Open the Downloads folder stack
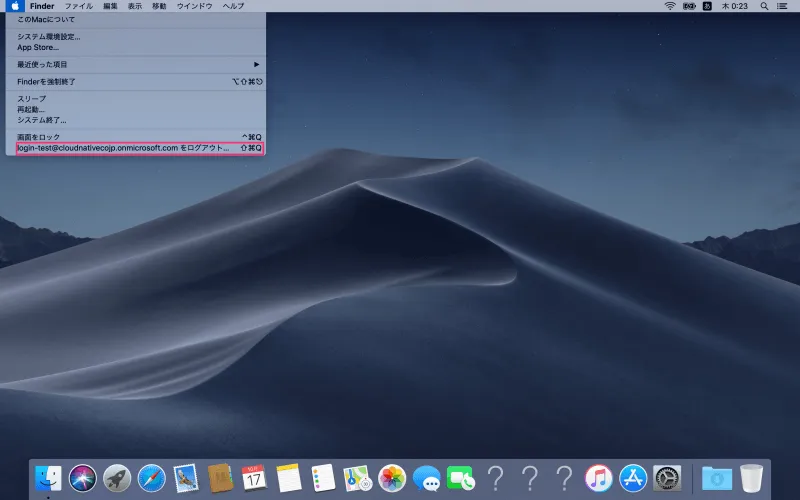This screenshot has height=500, width=800. [x=716, y=478]
